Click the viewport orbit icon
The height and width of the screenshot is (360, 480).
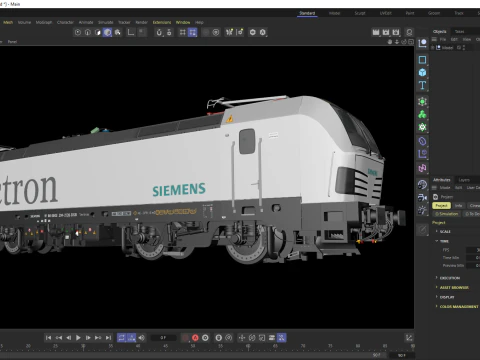(404, 42)
